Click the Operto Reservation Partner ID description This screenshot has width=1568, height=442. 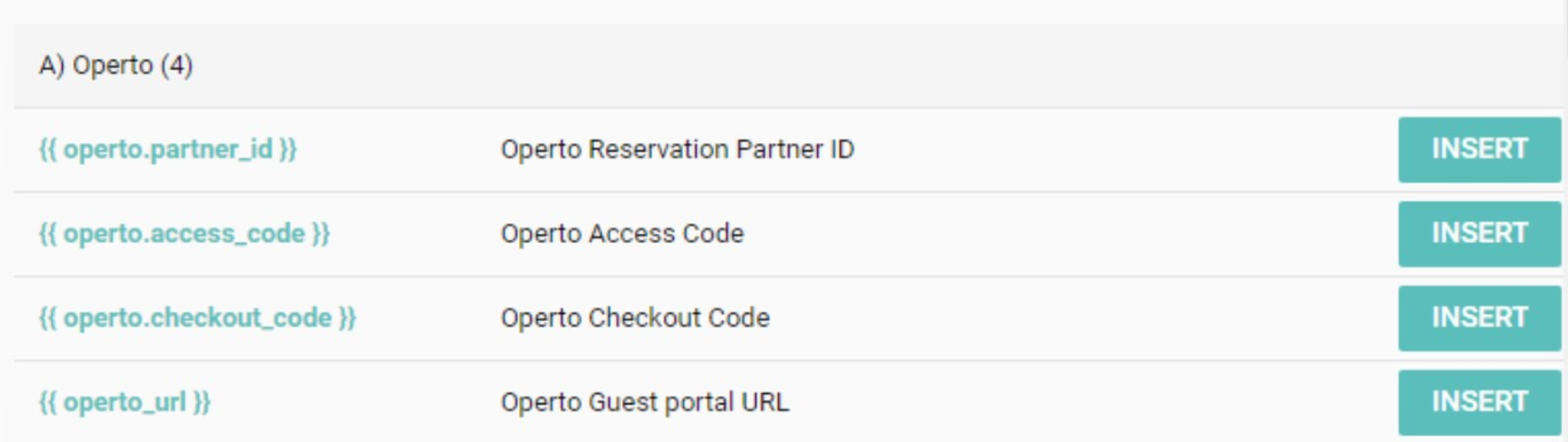(x=677, y=150)
